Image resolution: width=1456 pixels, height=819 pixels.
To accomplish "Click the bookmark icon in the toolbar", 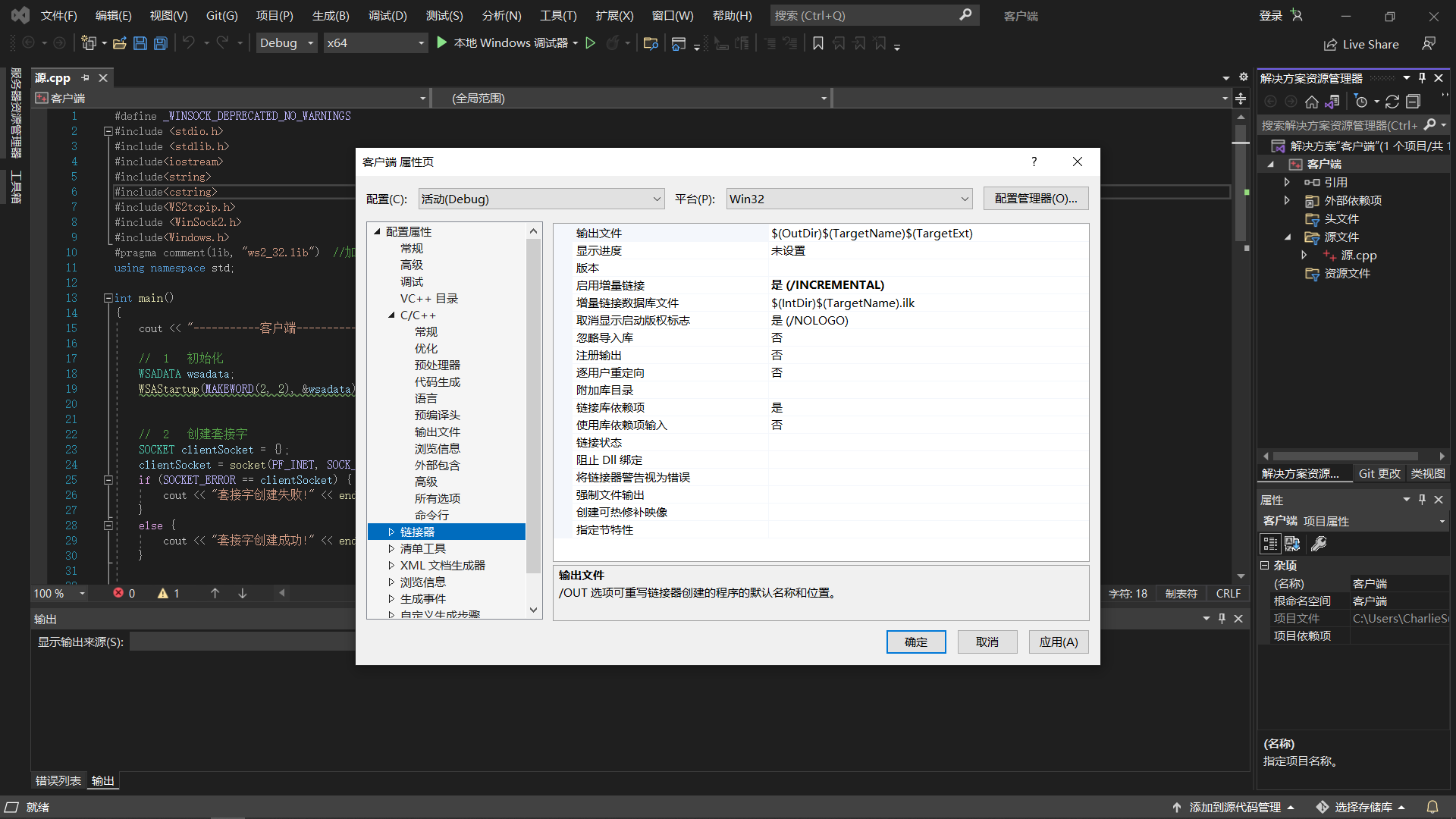I will point(817,43).
